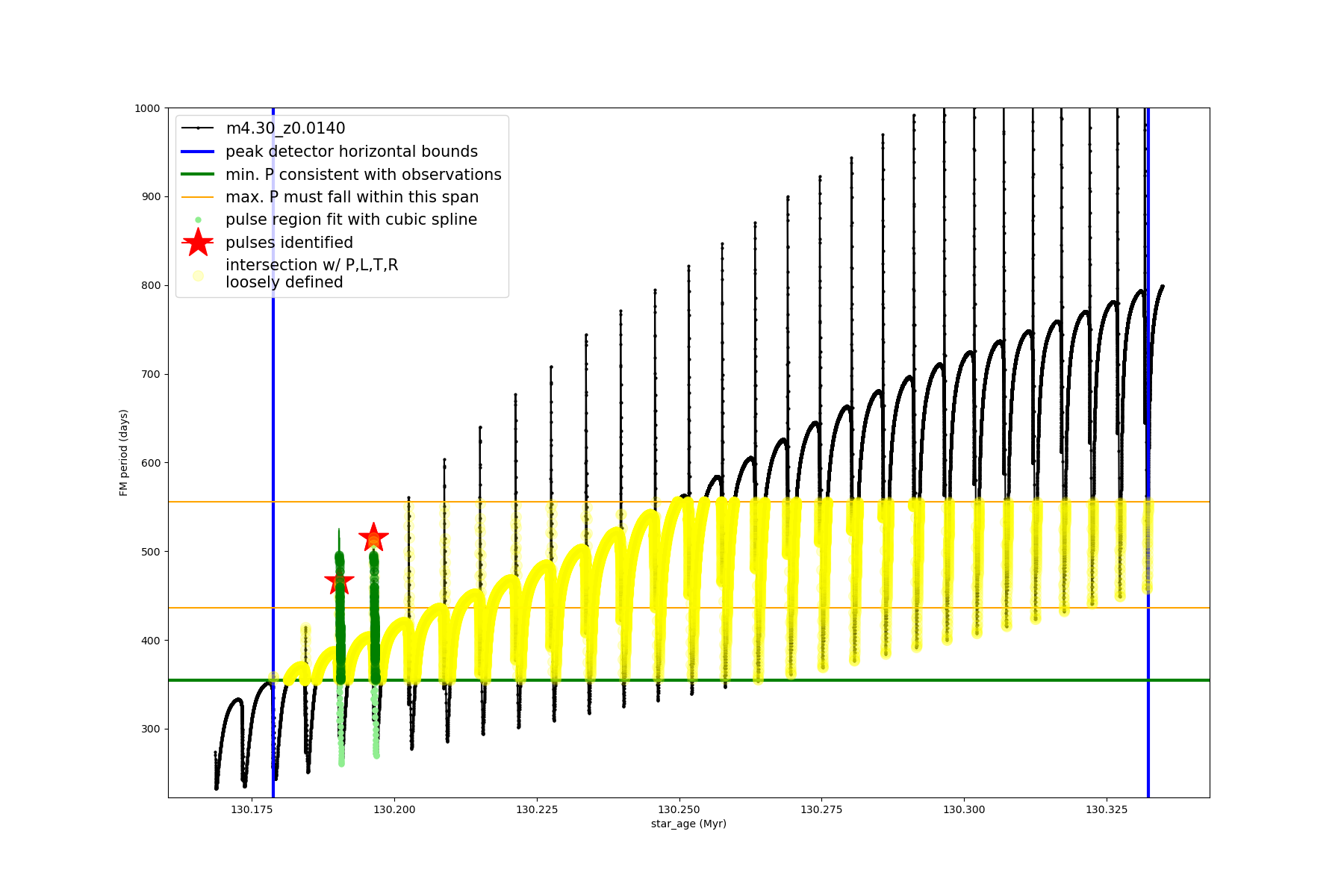Viewport: 1344px width, 896px height.
Task: Click the 'star_age (Myr)' x-axis label
Action: click(688, 824)
